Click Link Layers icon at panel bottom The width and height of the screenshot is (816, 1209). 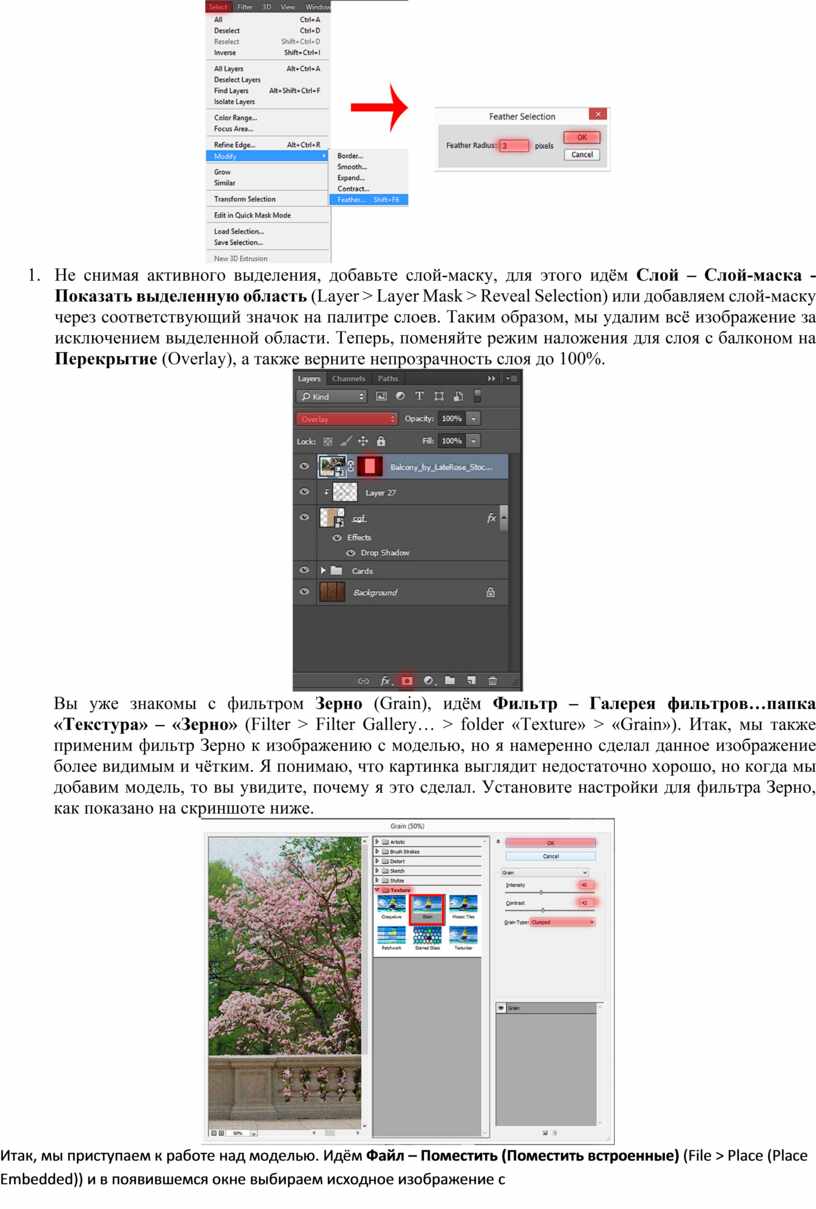pyautogui.click(x=364, y=680)
